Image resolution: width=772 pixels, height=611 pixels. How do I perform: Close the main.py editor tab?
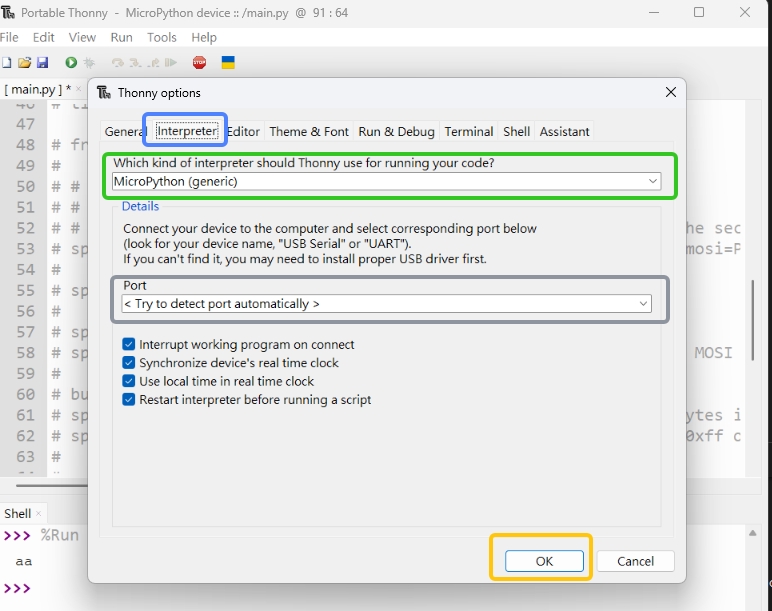(78, 89)
